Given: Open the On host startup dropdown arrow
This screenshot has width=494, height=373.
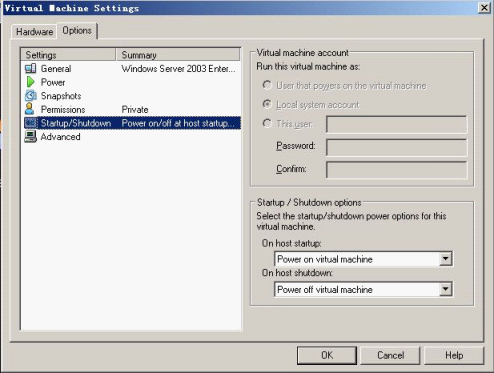Looking at the screenshot, I should tap(445, 259).
